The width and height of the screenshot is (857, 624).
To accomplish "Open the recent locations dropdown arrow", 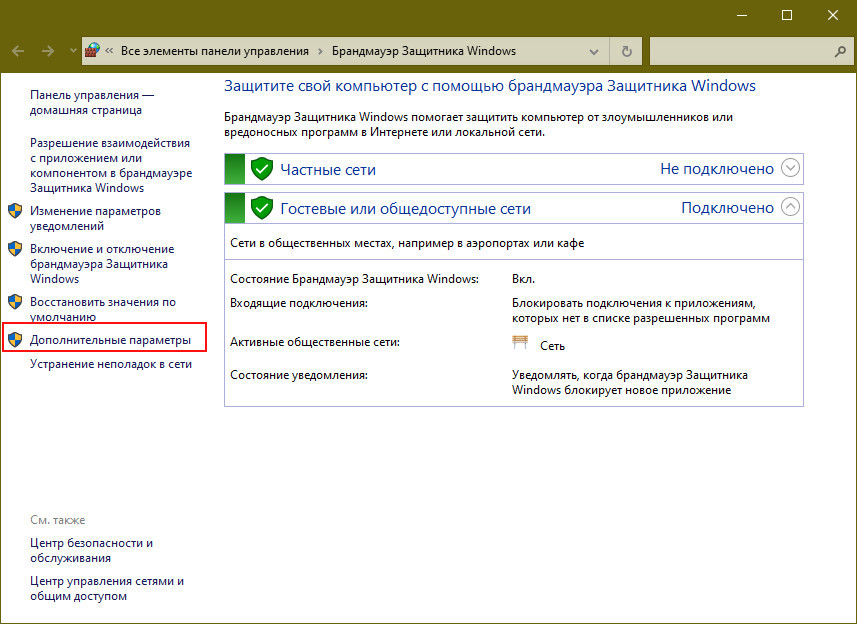I will (x=73, y=51).
